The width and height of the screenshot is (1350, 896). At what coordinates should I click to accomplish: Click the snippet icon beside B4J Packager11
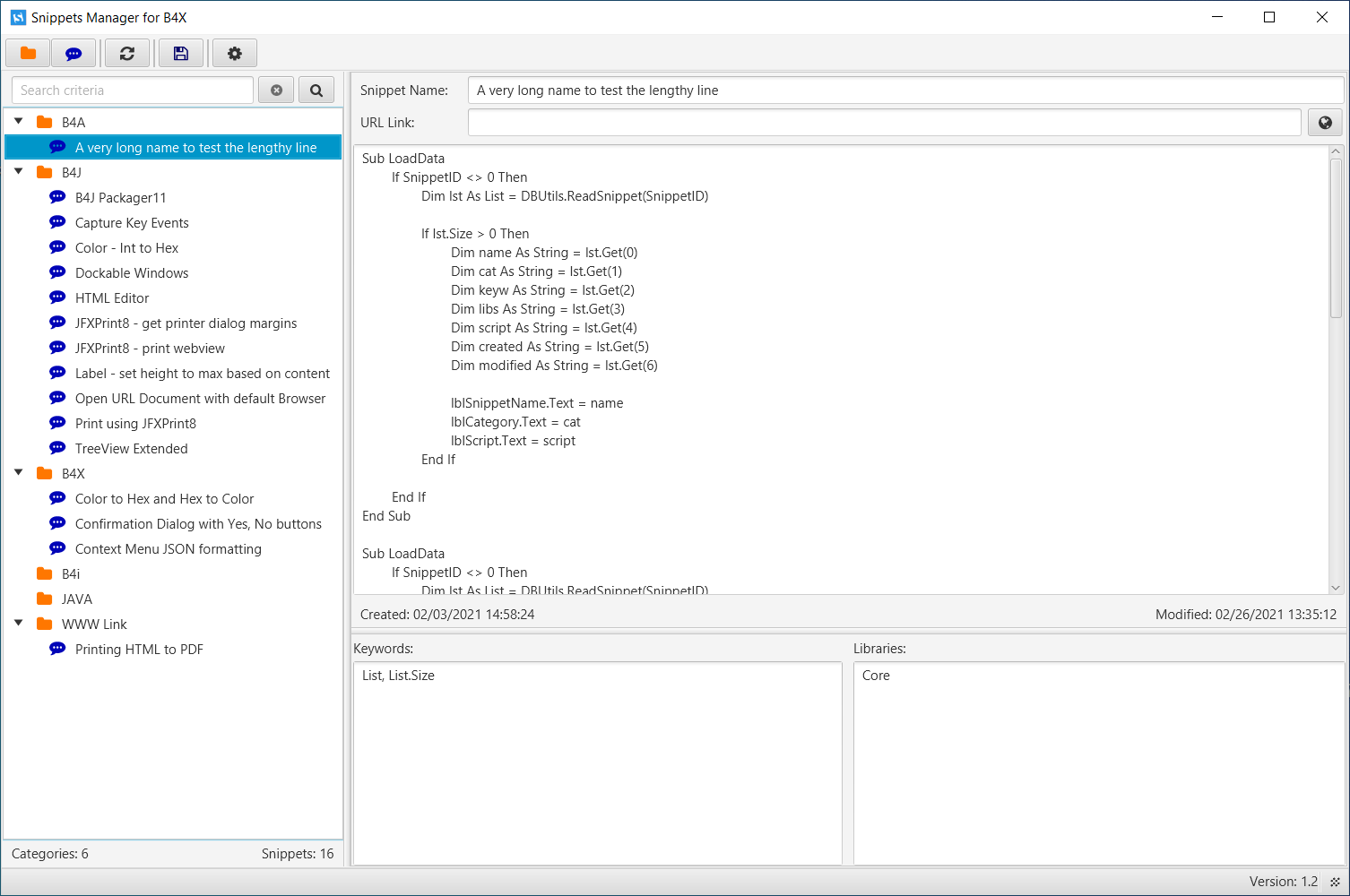tap(57, 197)
